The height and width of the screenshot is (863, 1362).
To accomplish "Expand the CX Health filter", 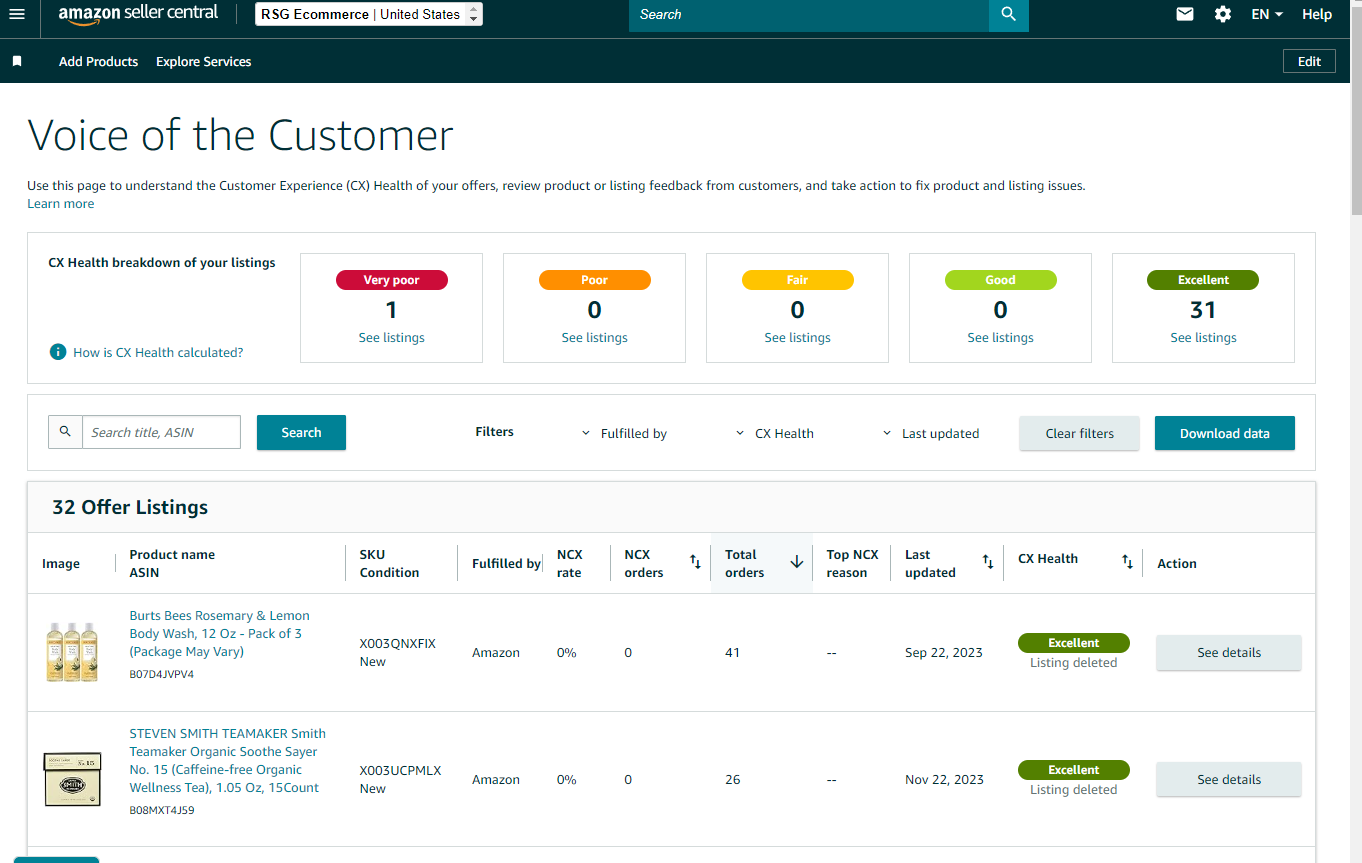I will tap(775, 433).
